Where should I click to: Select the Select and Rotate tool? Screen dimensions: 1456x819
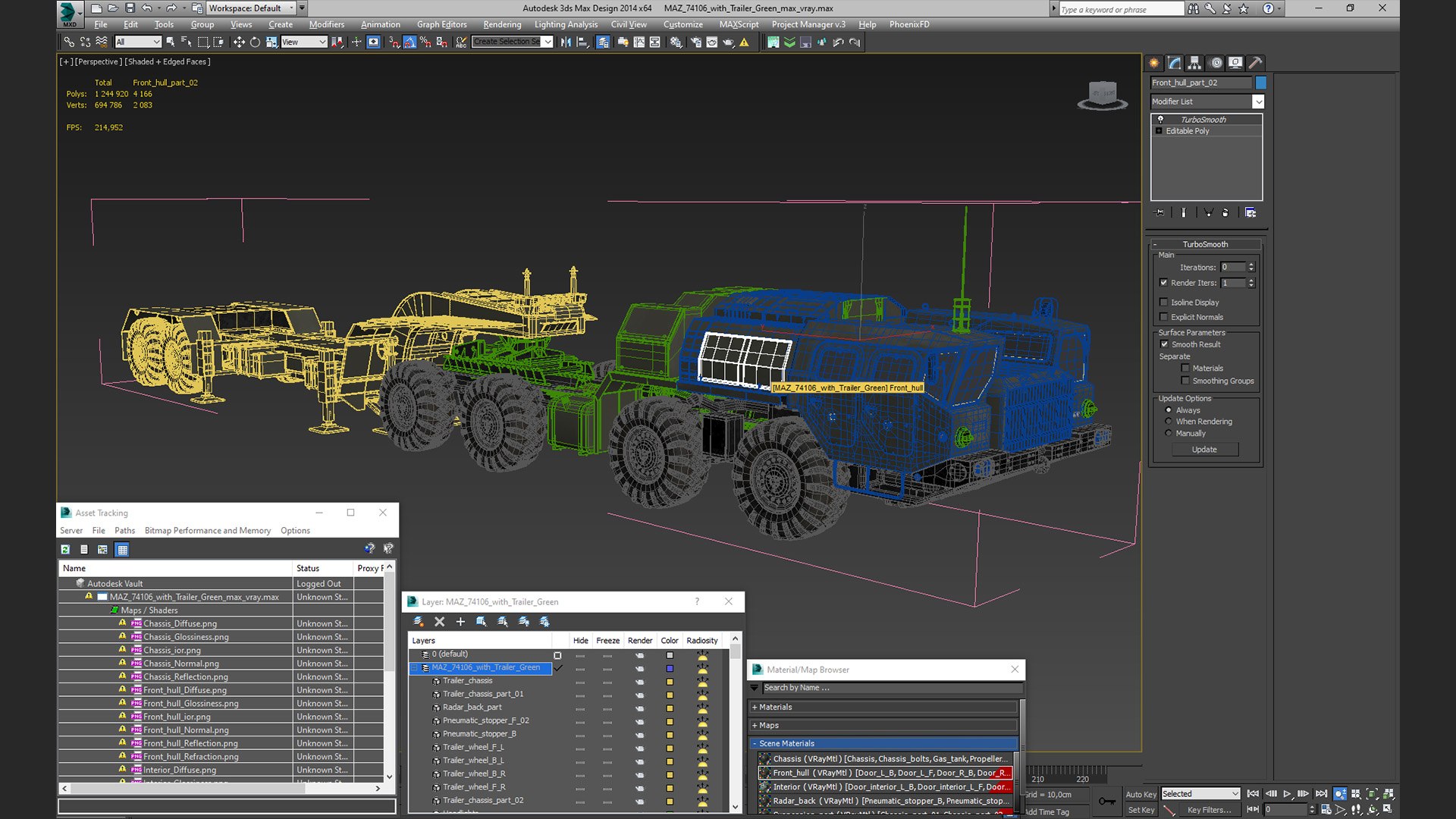point(255,42)
